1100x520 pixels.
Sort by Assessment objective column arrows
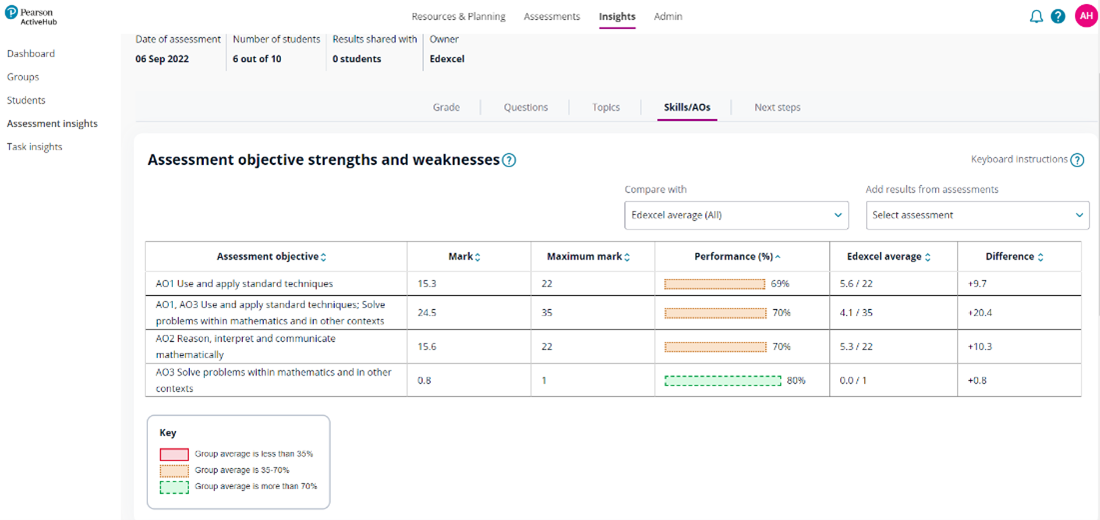[324, 257]
